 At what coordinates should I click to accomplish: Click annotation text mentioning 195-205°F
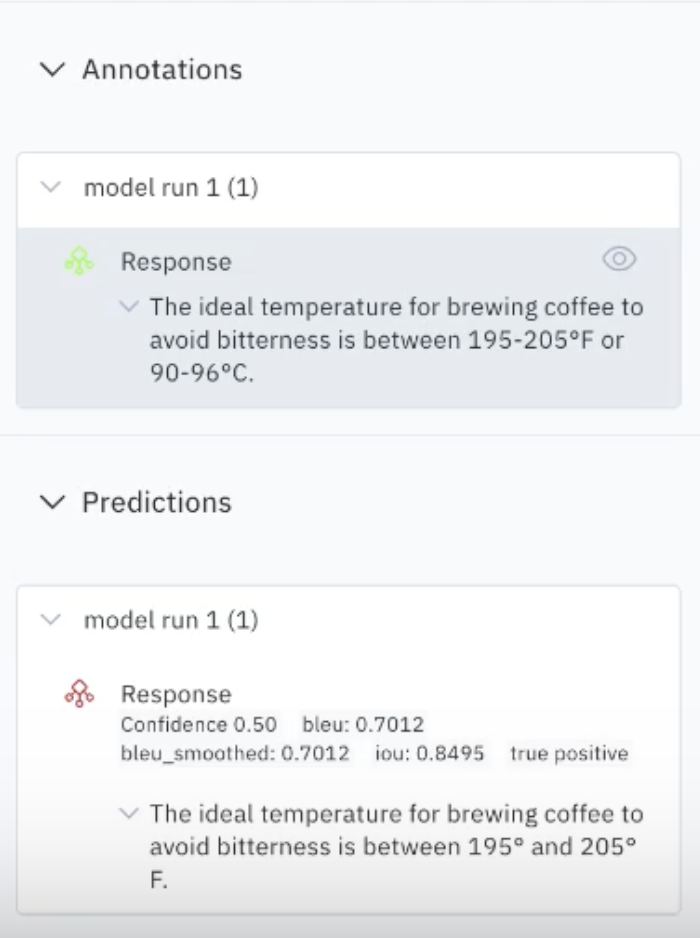coord(397,340)
